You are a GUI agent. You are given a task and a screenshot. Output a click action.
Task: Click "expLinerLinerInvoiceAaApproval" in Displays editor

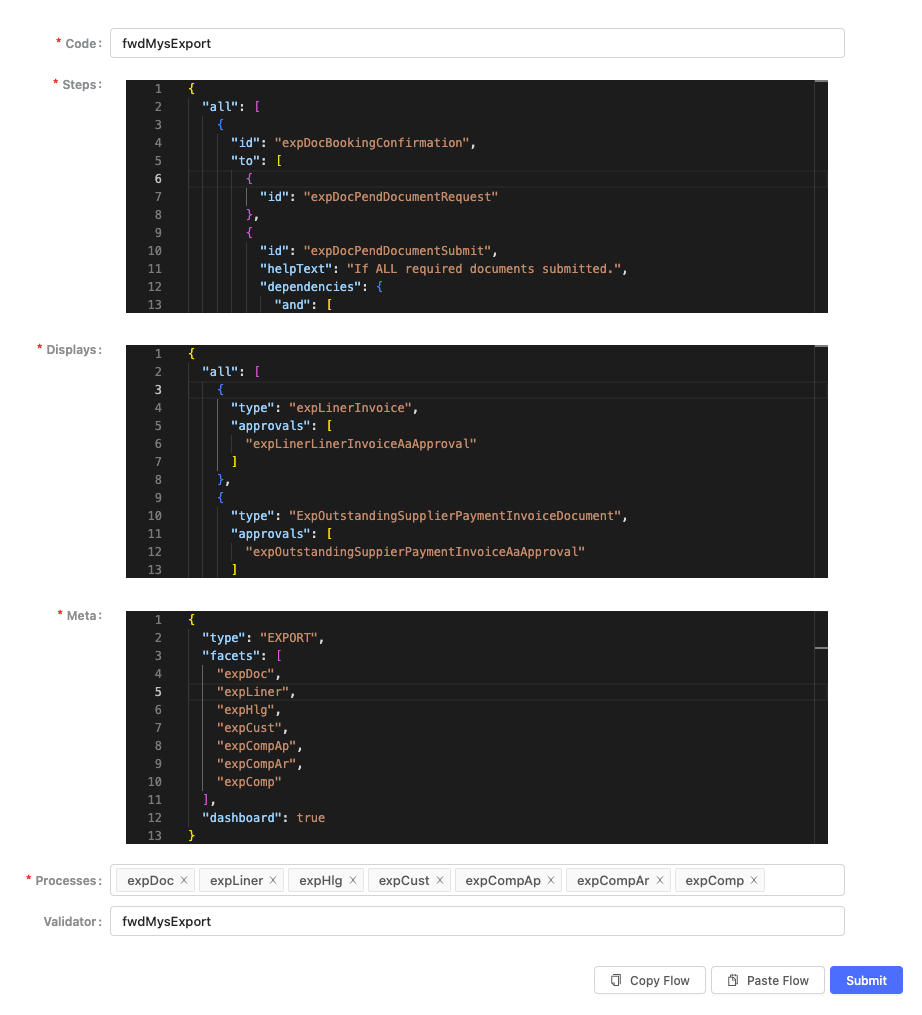(x=361, y=444)
